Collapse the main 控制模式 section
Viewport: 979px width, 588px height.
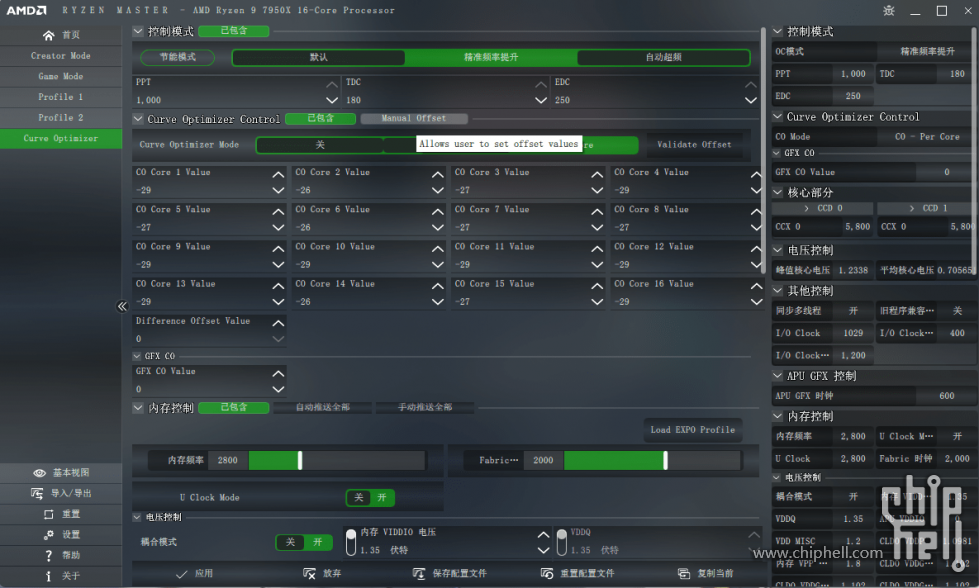[138, 31]
